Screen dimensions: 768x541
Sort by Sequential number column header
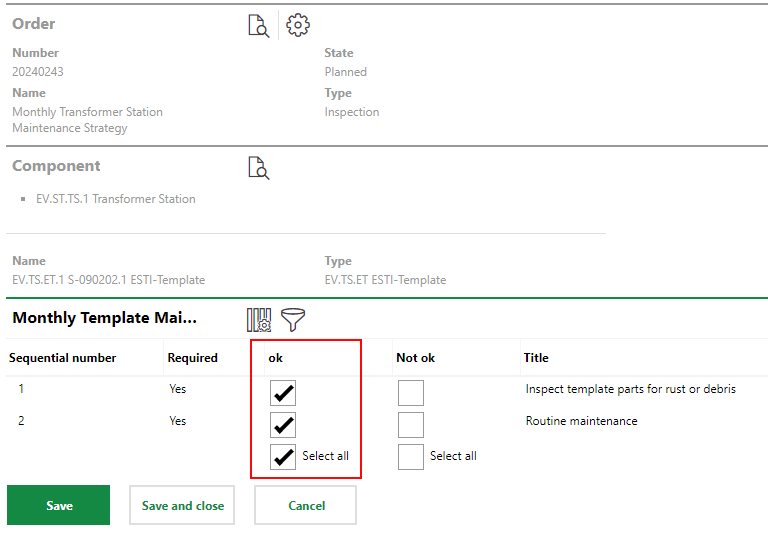coord(62,358)
